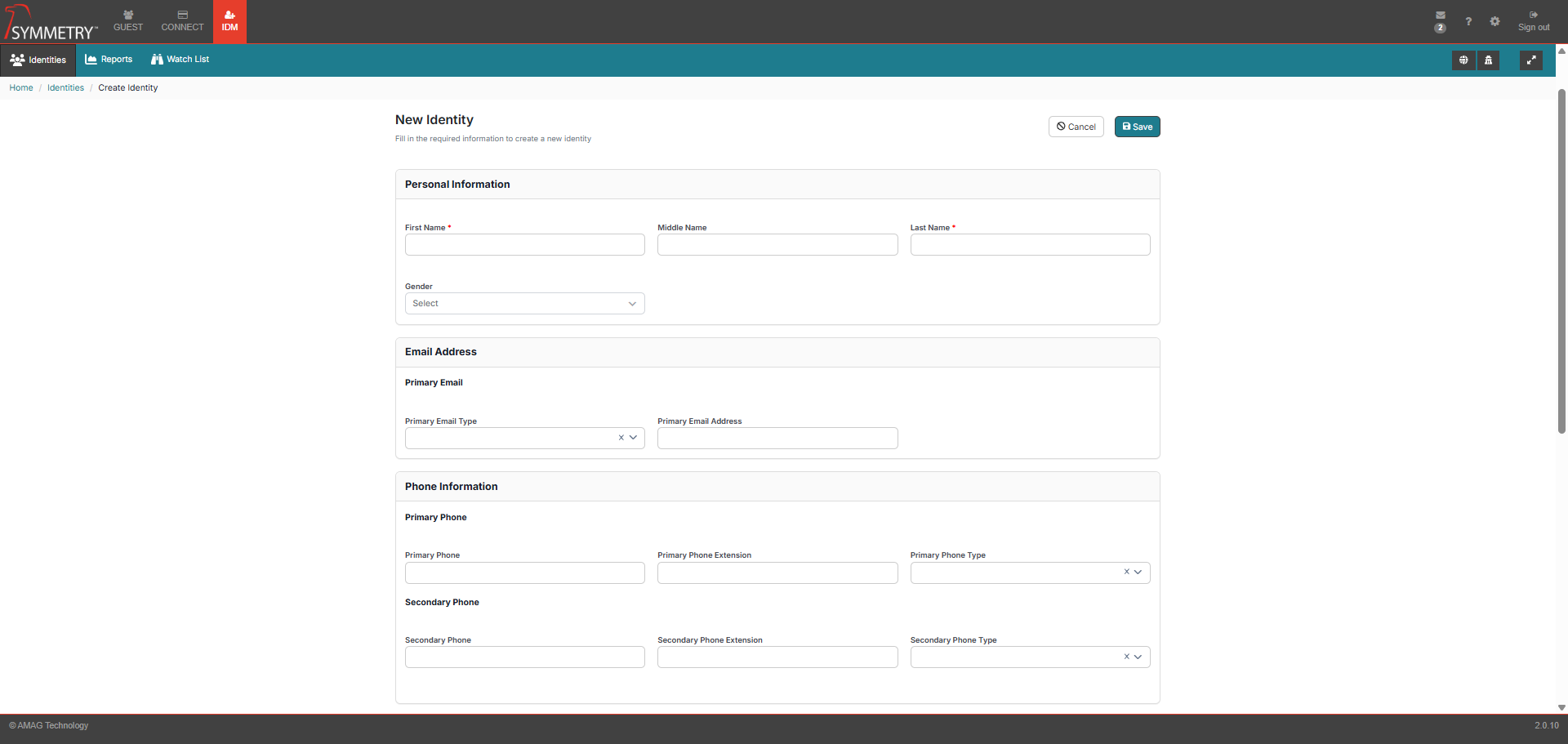The height and width of the screenshot is (744, 1568).
Task: Go to the Watch List tab
Action: [180, 60]
